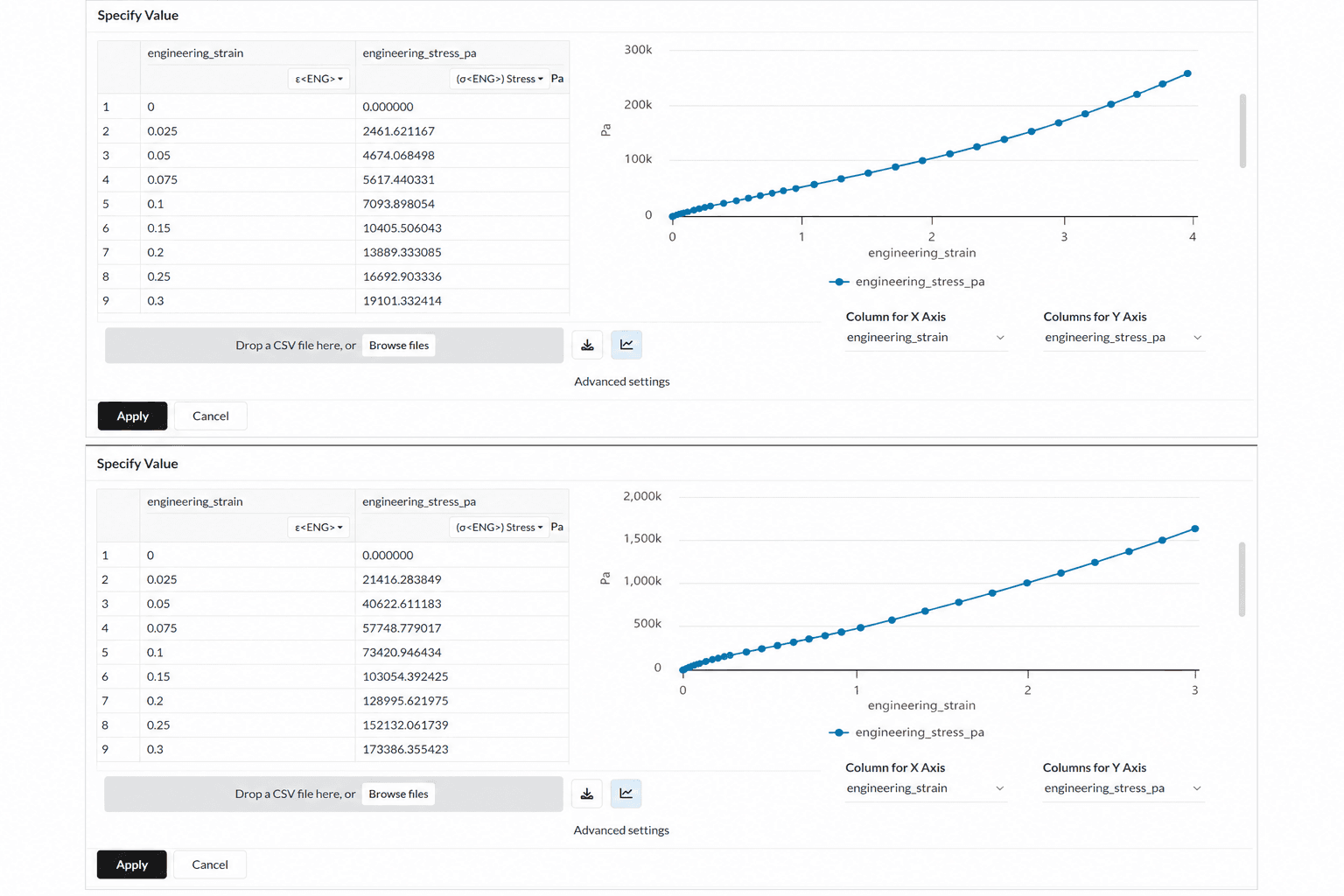
Task: Click Cancel in the upper panel
Action: point(211,416)
